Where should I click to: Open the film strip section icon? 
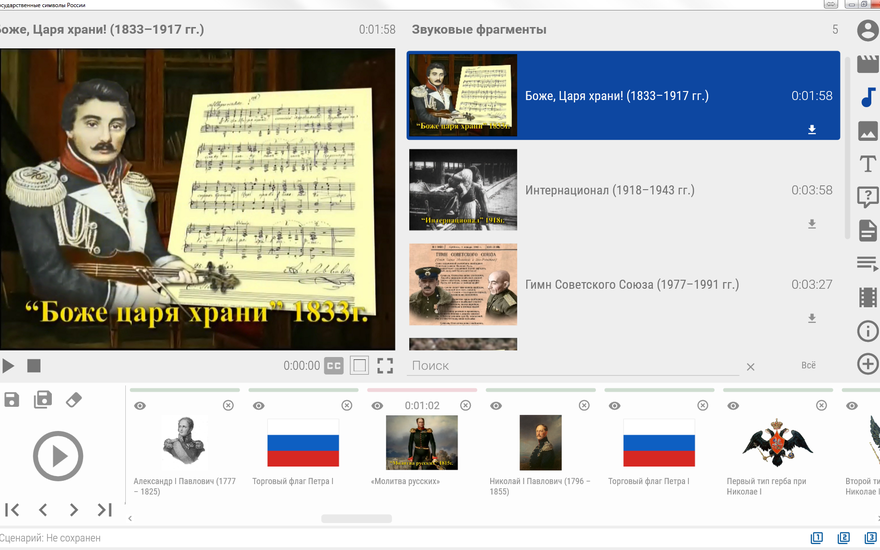(868, 297)
